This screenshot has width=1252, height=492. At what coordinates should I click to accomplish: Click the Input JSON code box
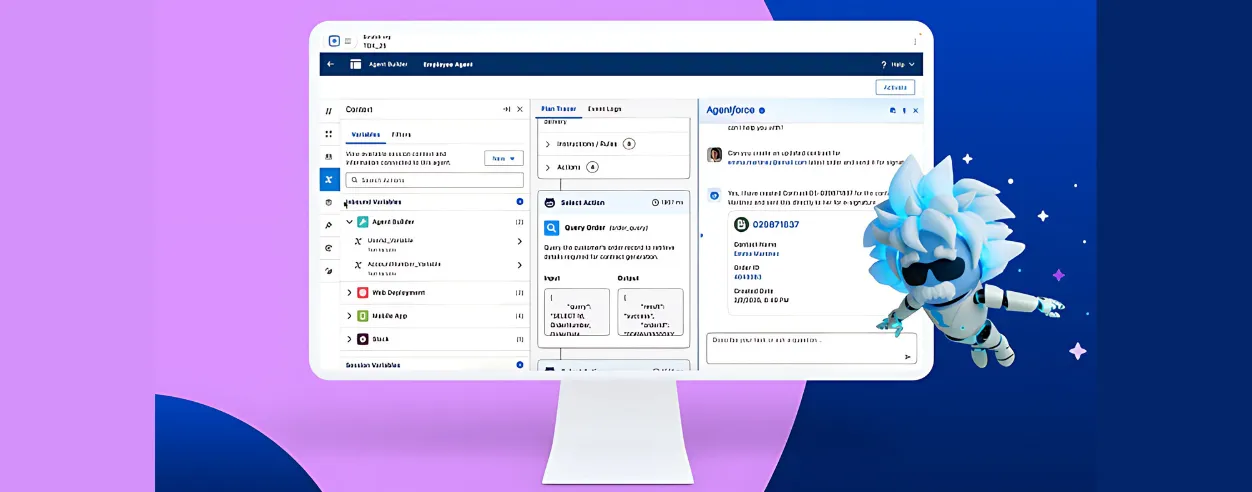[x=577, y=312]
